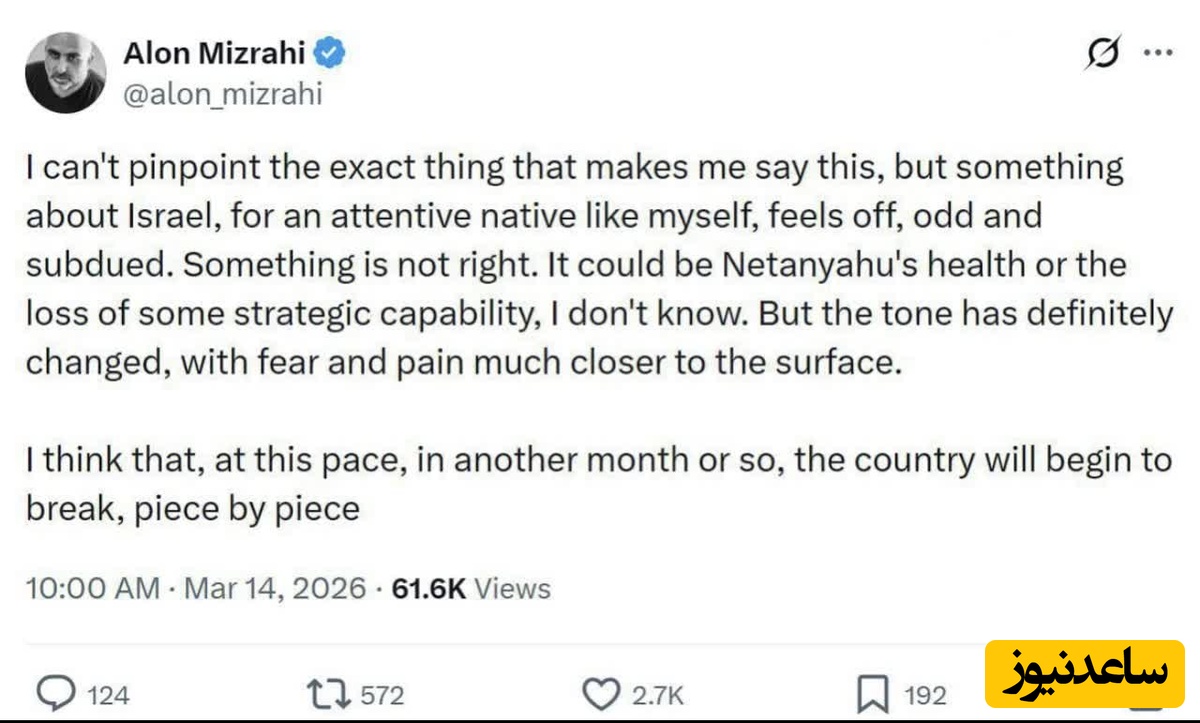This screenshot has width=1200, height=723.
Task: Click the 10:00 AM · Mar 14, 2026 timestamp
Action: (x=195, y=588)
